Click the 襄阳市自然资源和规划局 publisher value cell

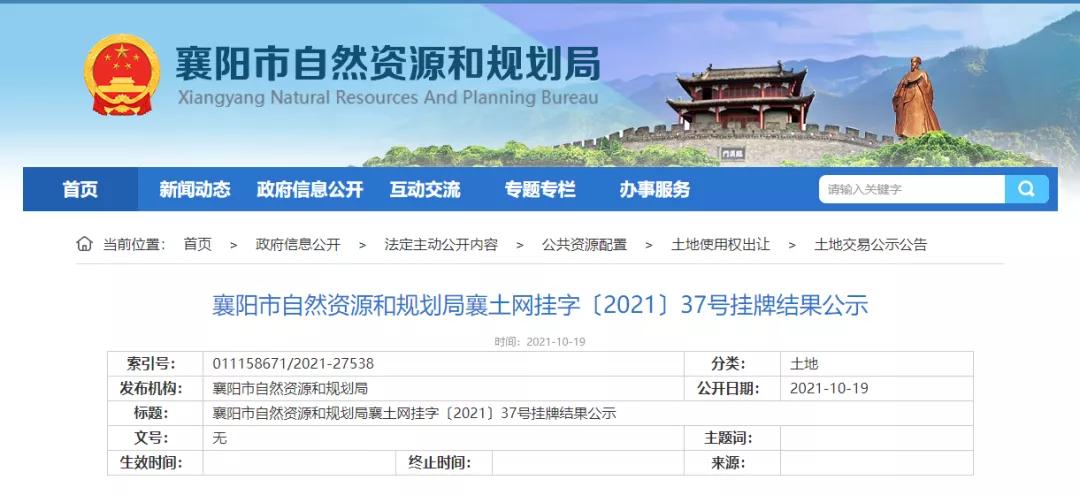444,388
